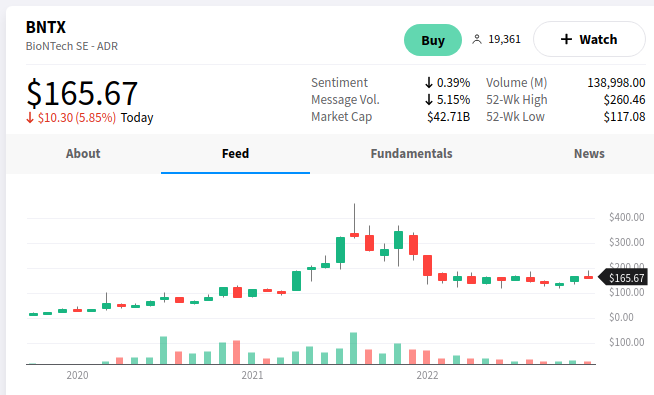Click the 2020 label on chart axis
Screen dimensions: 654x395
click(x=77, y=375)
